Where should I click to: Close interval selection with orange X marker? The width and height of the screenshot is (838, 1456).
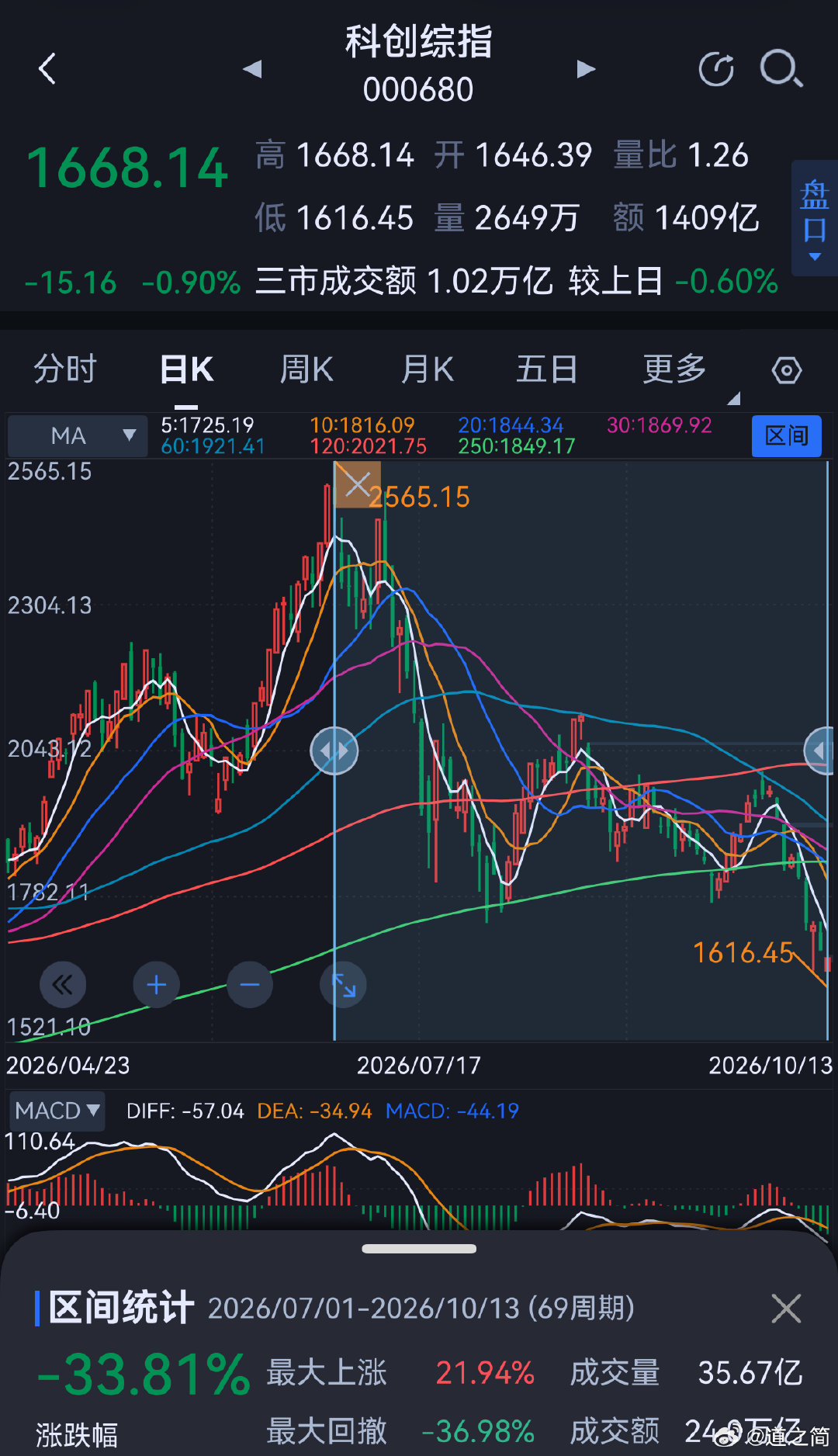[x=357, y=485]
